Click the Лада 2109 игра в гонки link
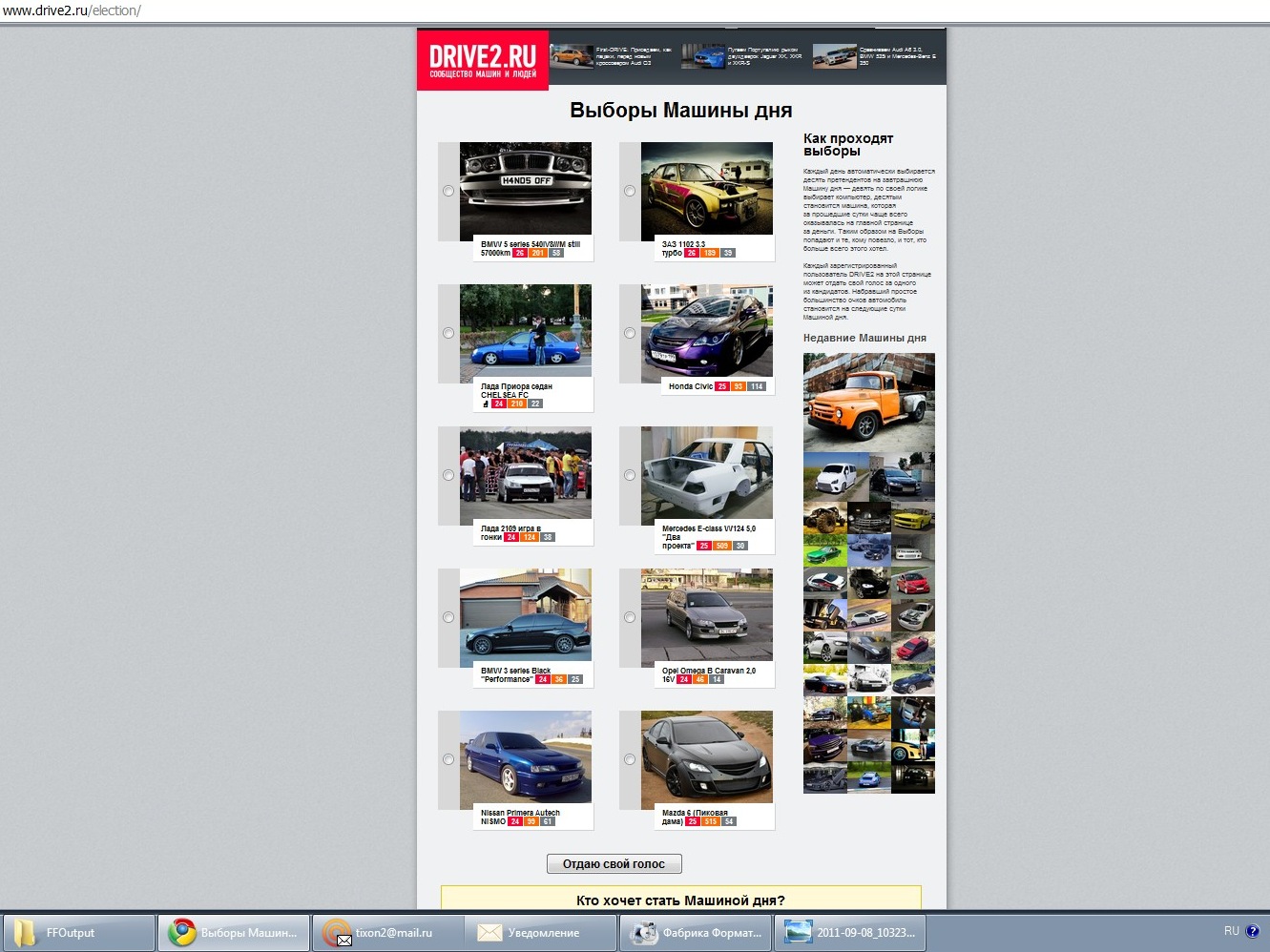This screenshot has height=952, width=1270. [510, 532]
